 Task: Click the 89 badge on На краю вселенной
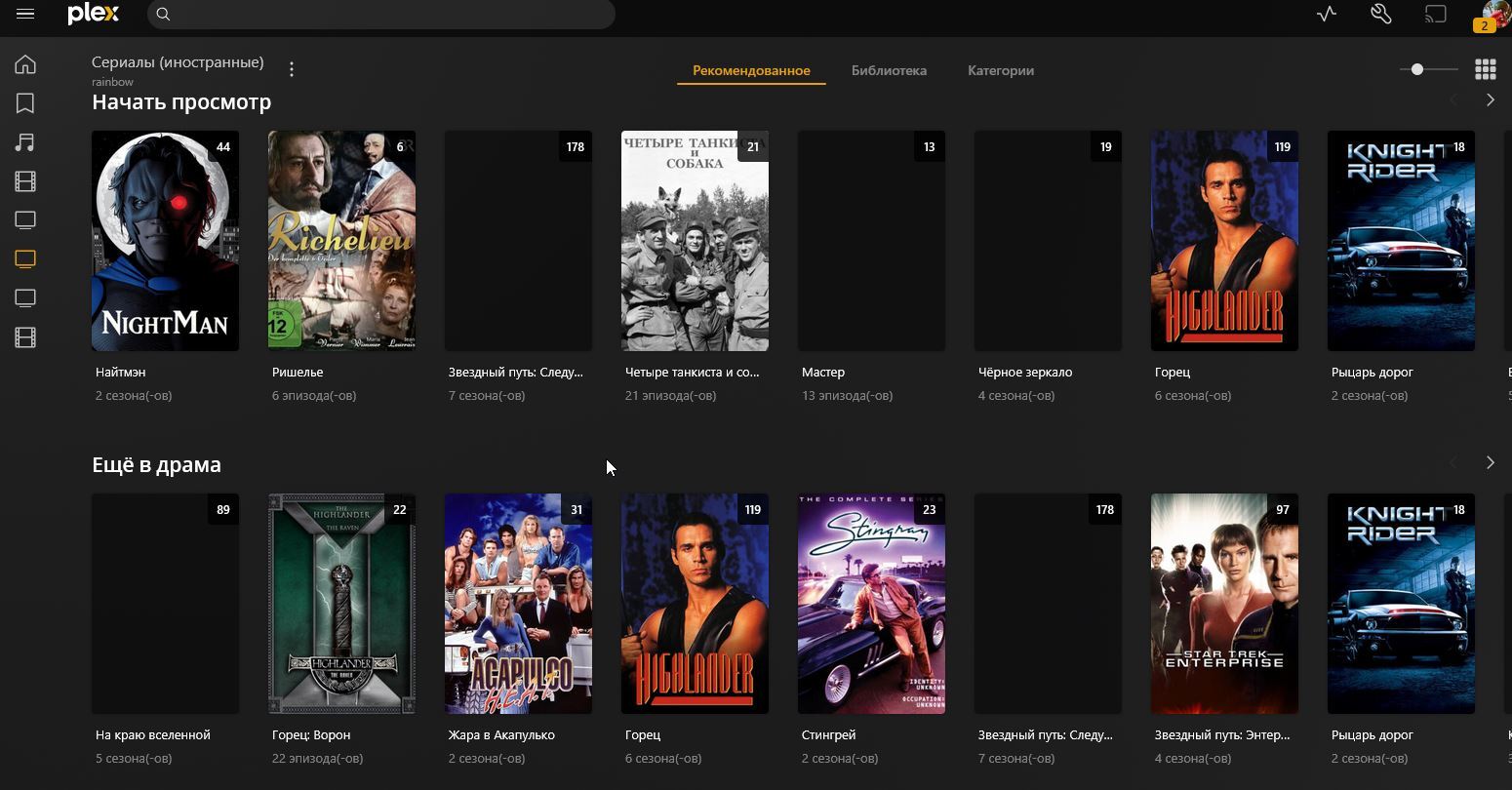coord(223,510)
